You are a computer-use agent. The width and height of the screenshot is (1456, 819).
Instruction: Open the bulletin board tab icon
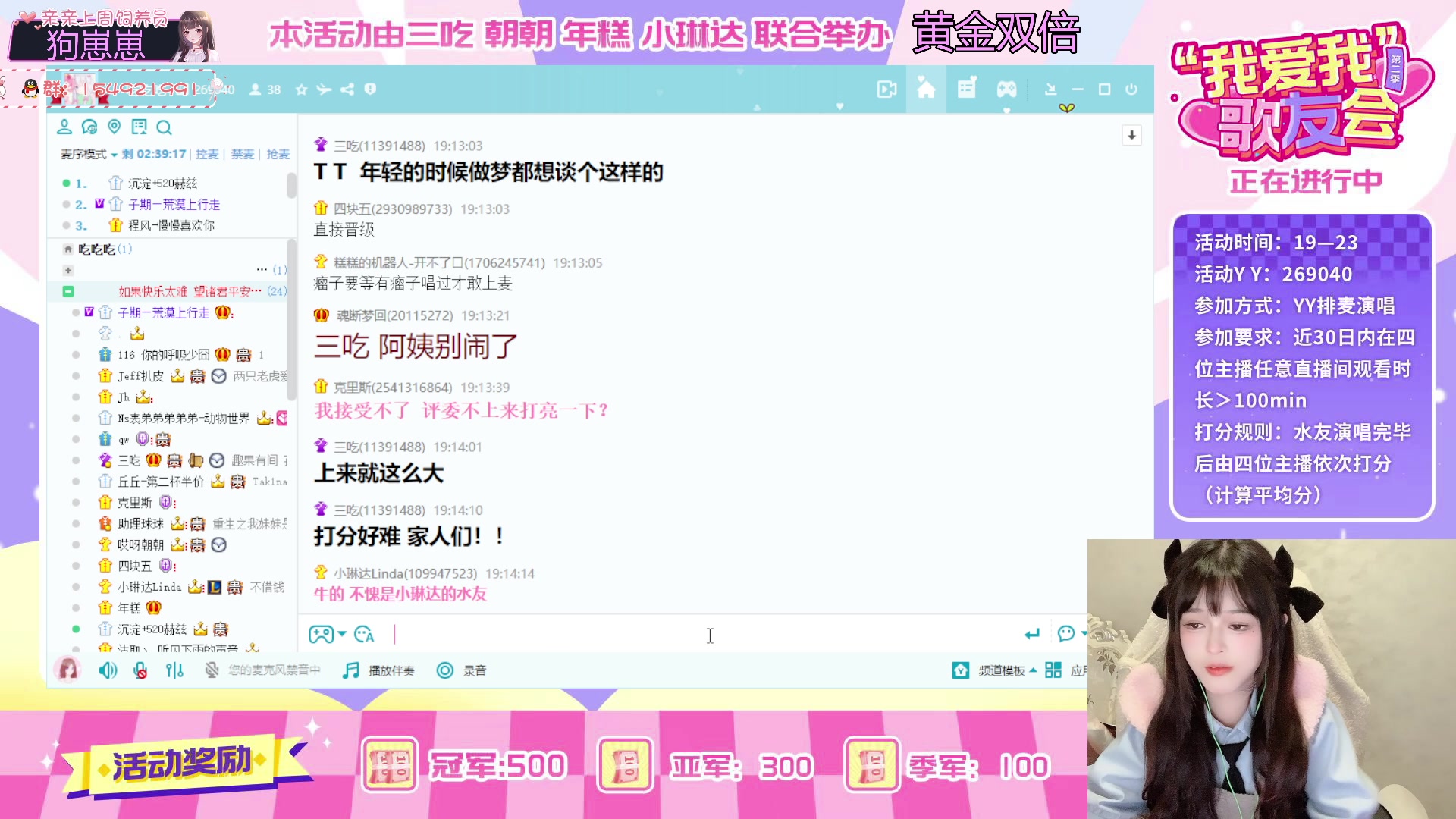tap(966, 89)
